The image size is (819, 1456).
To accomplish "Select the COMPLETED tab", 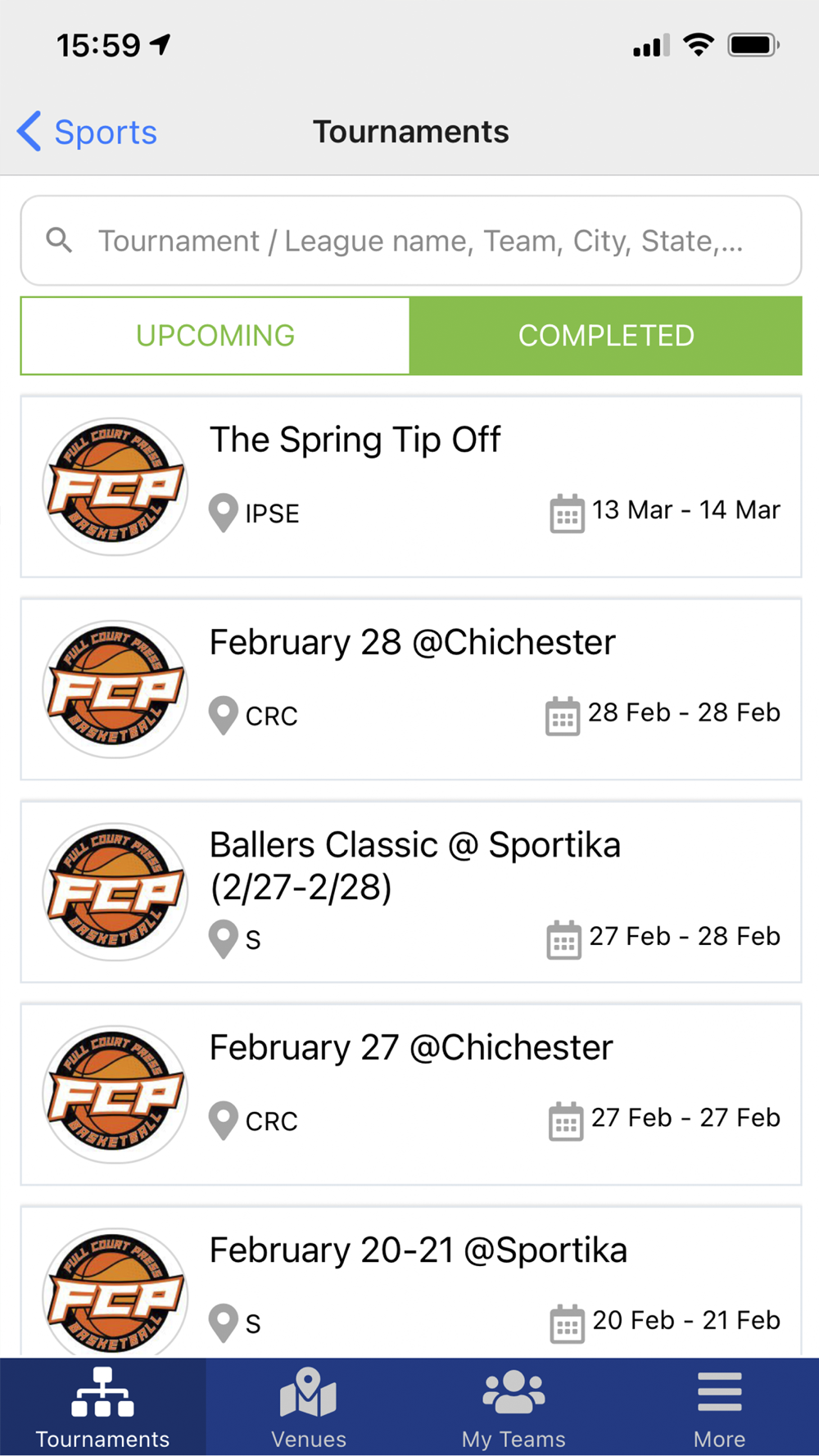I will (x=606, y=336).
